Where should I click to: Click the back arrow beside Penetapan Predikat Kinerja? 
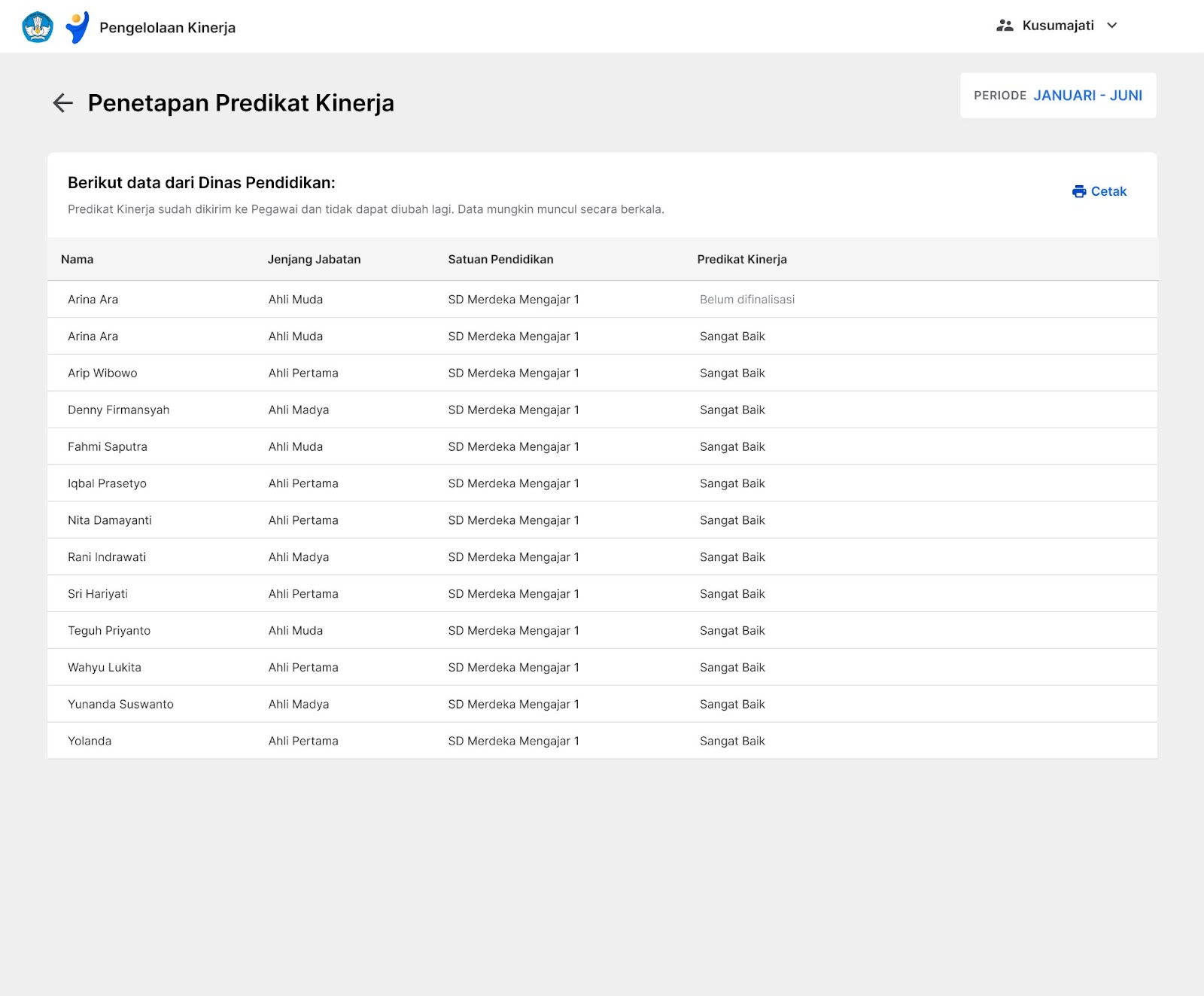pos(62,103)
